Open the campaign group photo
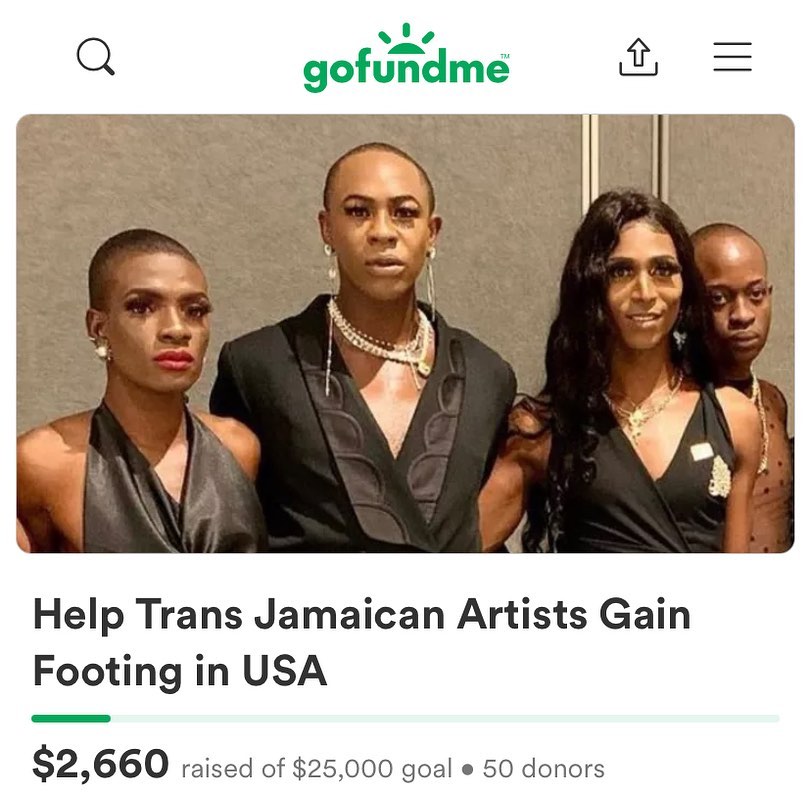 pos(406,334)
